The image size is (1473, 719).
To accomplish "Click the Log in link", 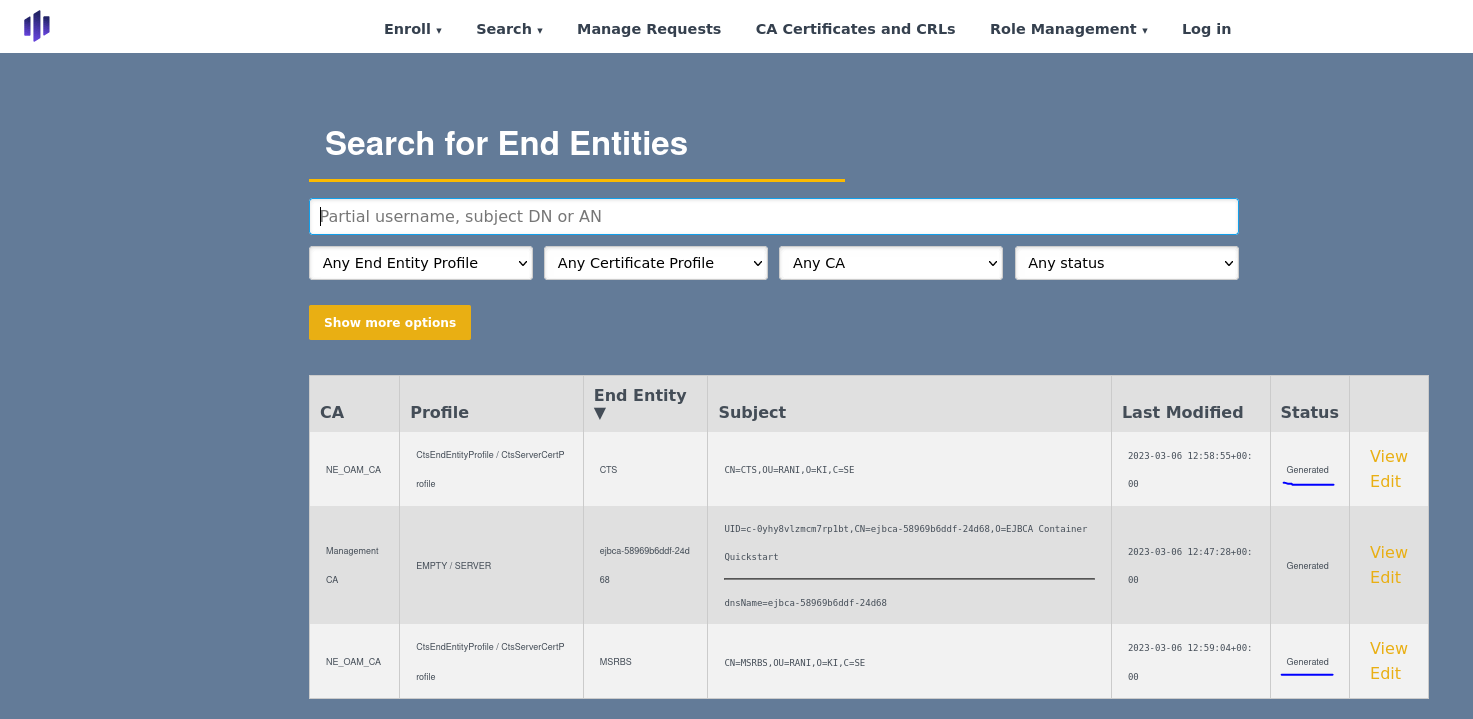I will (1206, 29).
